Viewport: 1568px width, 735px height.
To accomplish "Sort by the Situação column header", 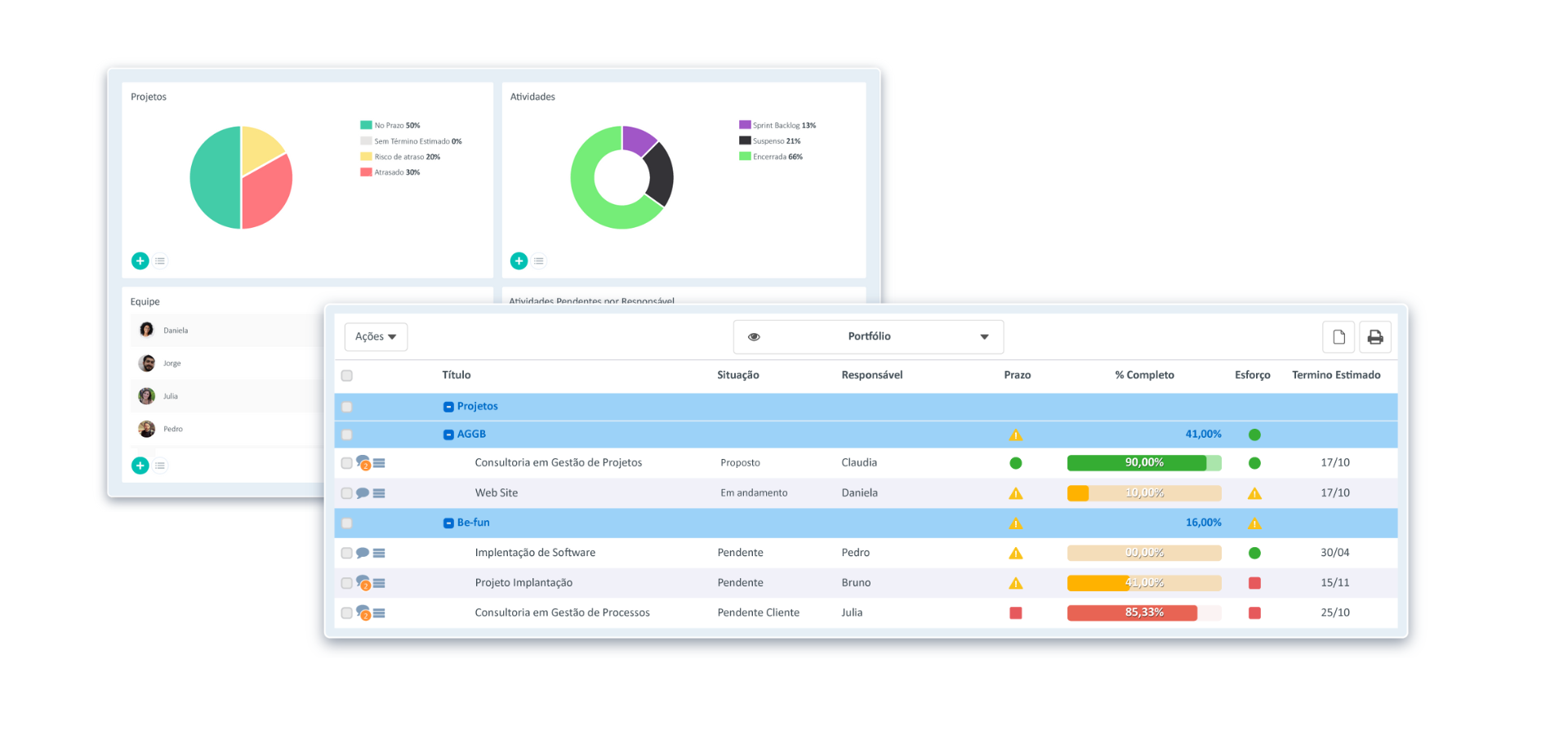I will (738, 375).
